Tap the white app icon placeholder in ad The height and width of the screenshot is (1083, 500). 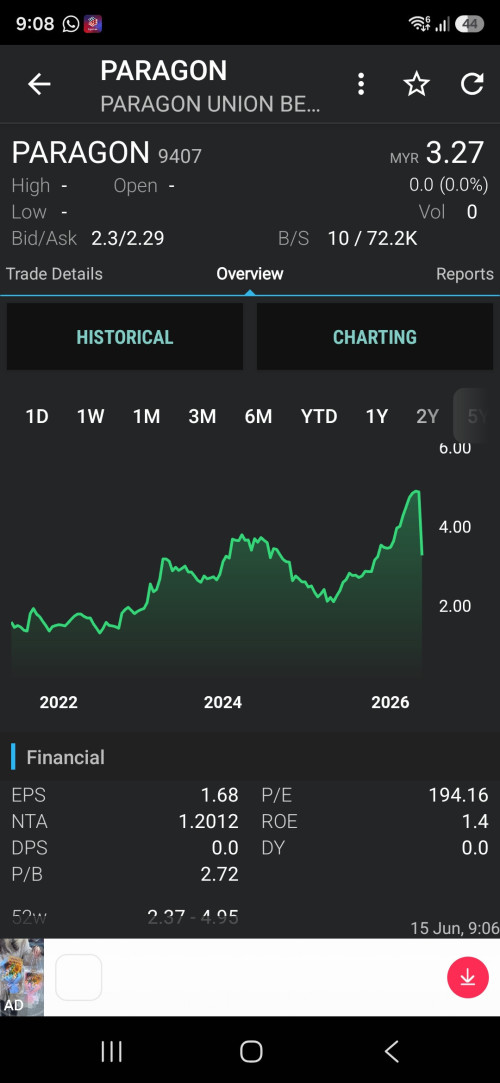point(79,977)
